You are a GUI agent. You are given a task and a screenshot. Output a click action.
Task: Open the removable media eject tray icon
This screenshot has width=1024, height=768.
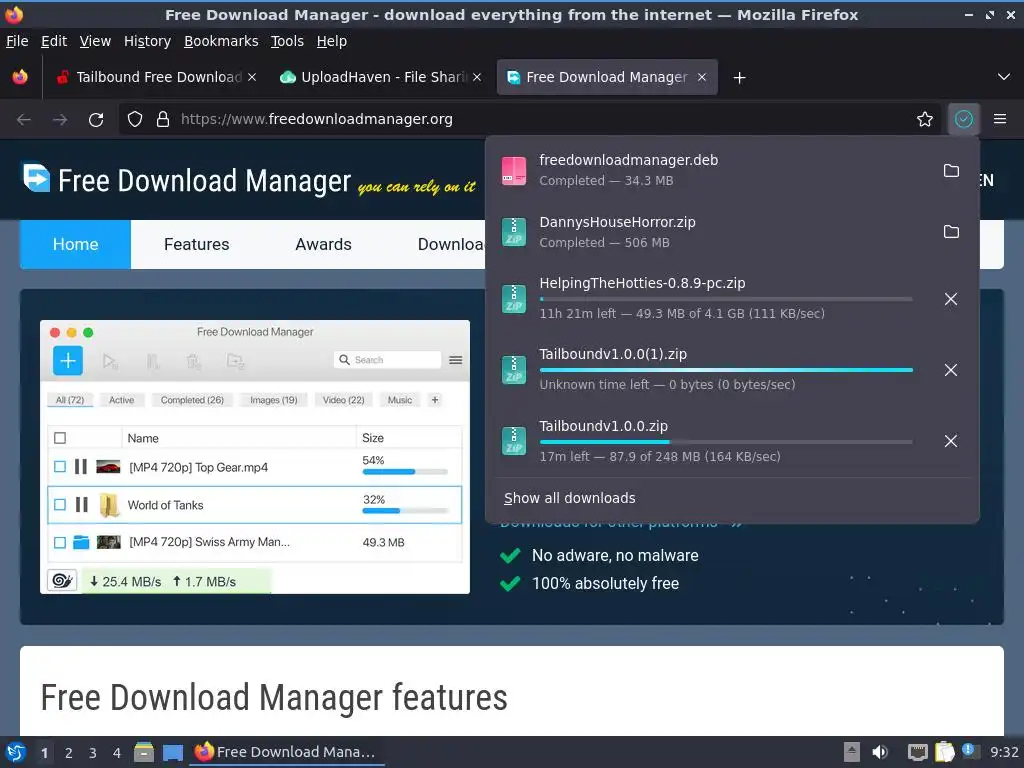pyautogui.click(x=852, y=752)
